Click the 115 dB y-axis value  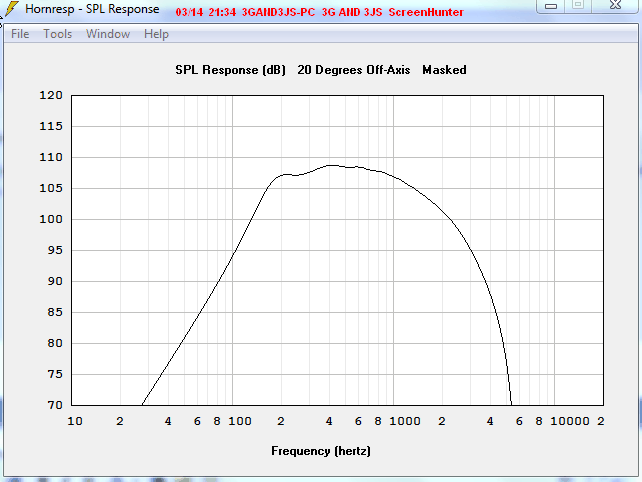click(51, 127)
